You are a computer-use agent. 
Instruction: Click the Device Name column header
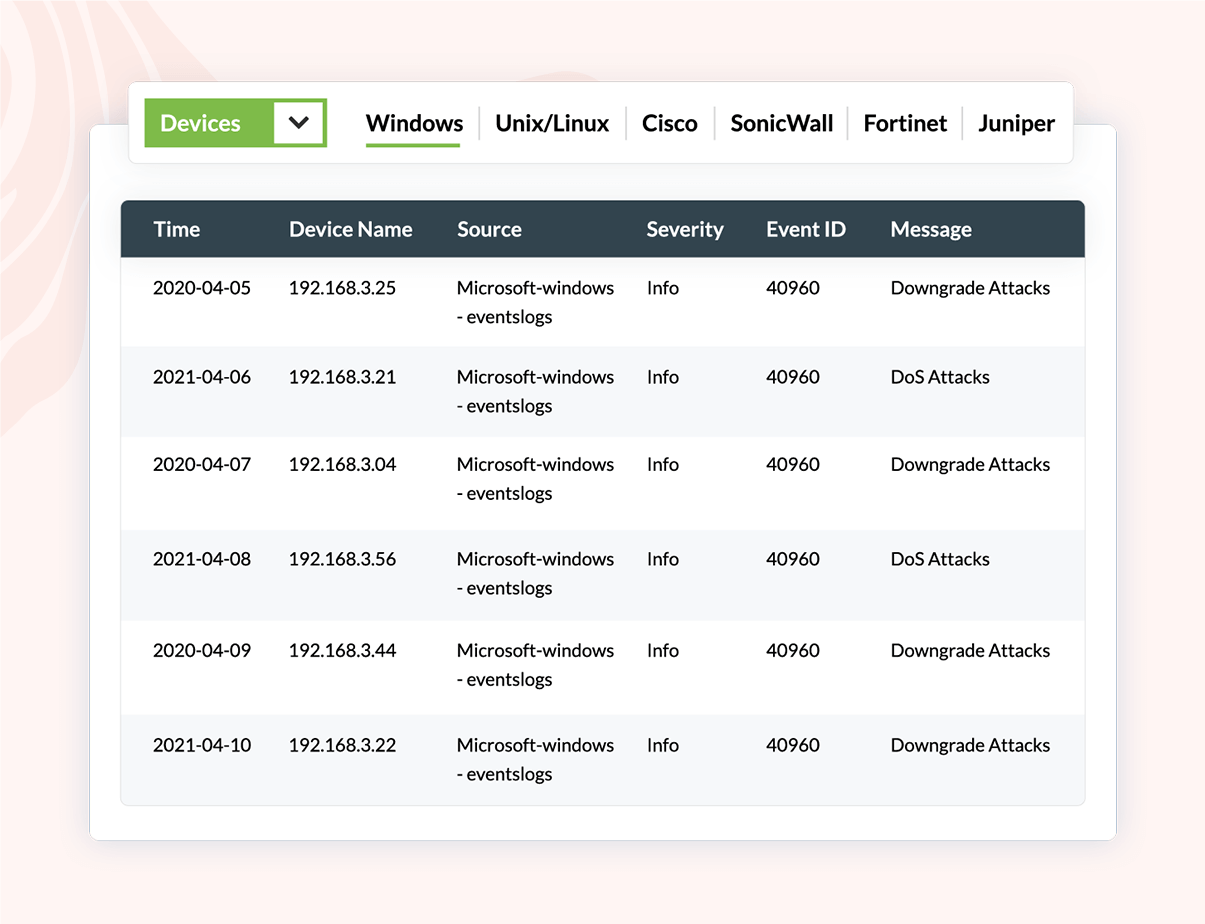pos(350,229)
